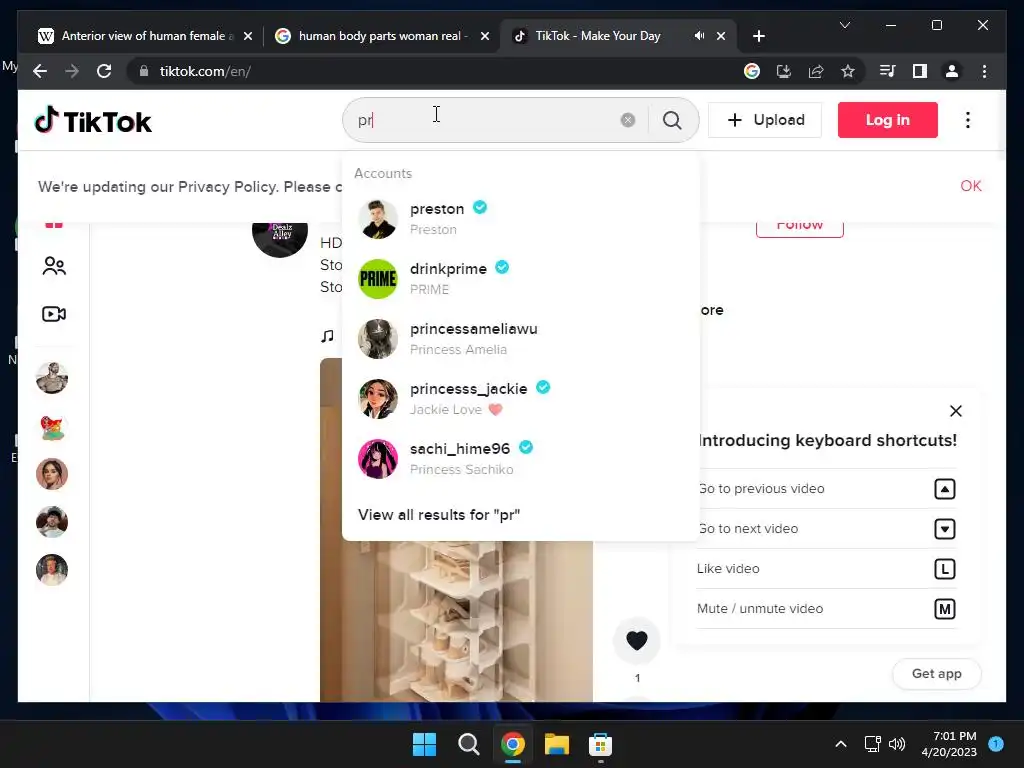Close the TikTok tab

pos(721,36)
